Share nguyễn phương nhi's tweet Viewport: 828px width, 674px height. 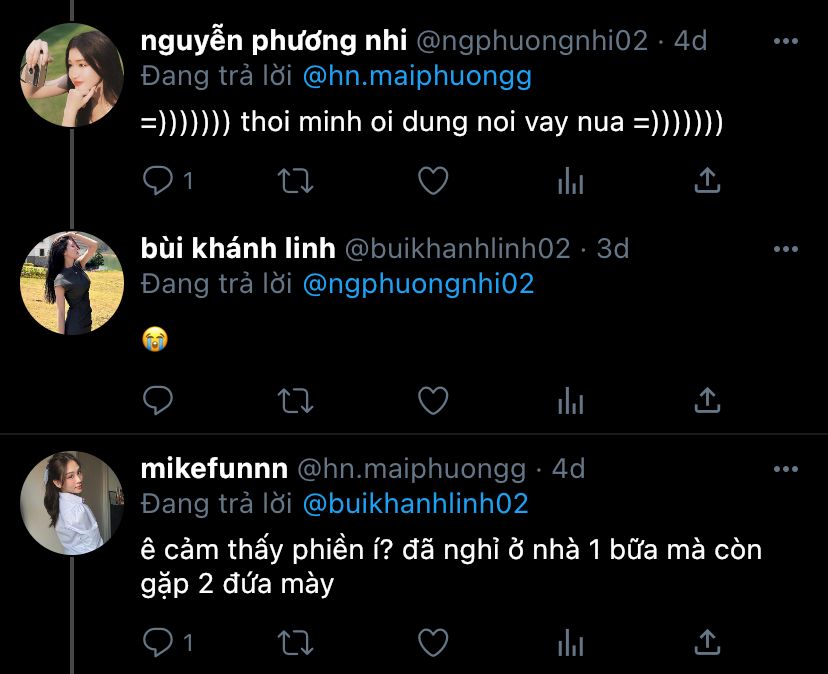[x=707, y=181]
